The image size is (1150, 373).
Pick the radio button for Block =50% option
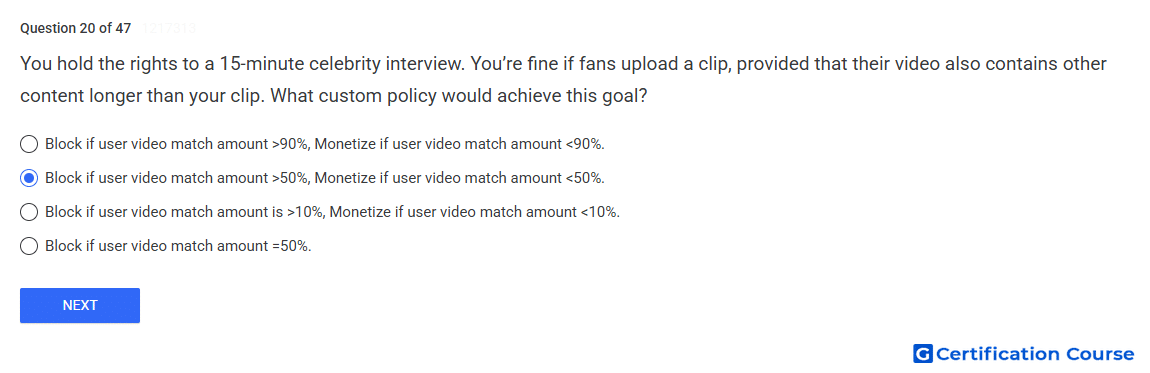pyautogui.click(x=29, y=246)
